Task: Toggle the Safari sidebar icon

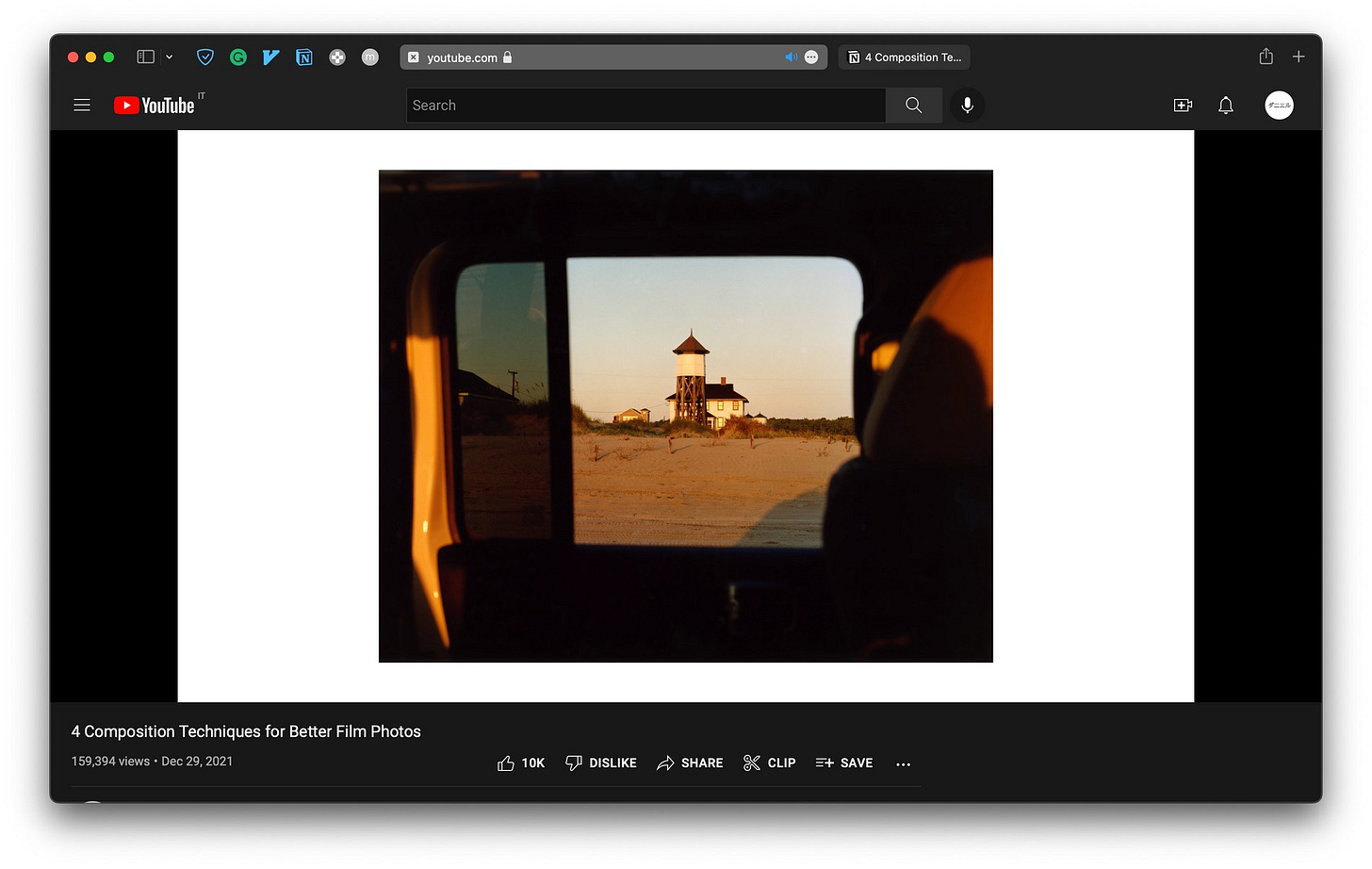Action: coord(145,57)
